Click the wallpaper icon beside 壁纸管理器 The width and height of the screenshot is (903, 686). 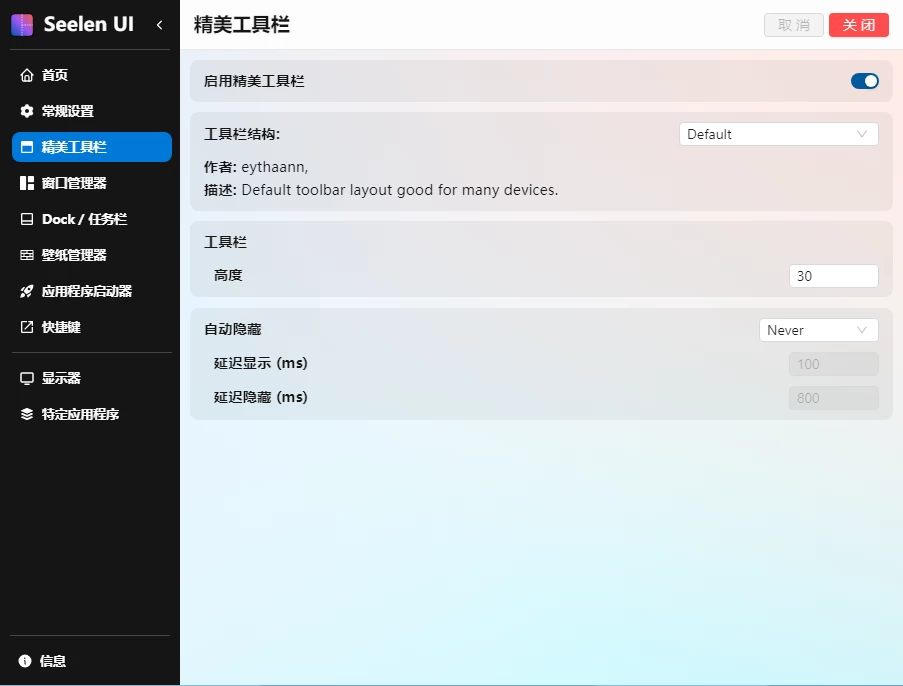27,255
